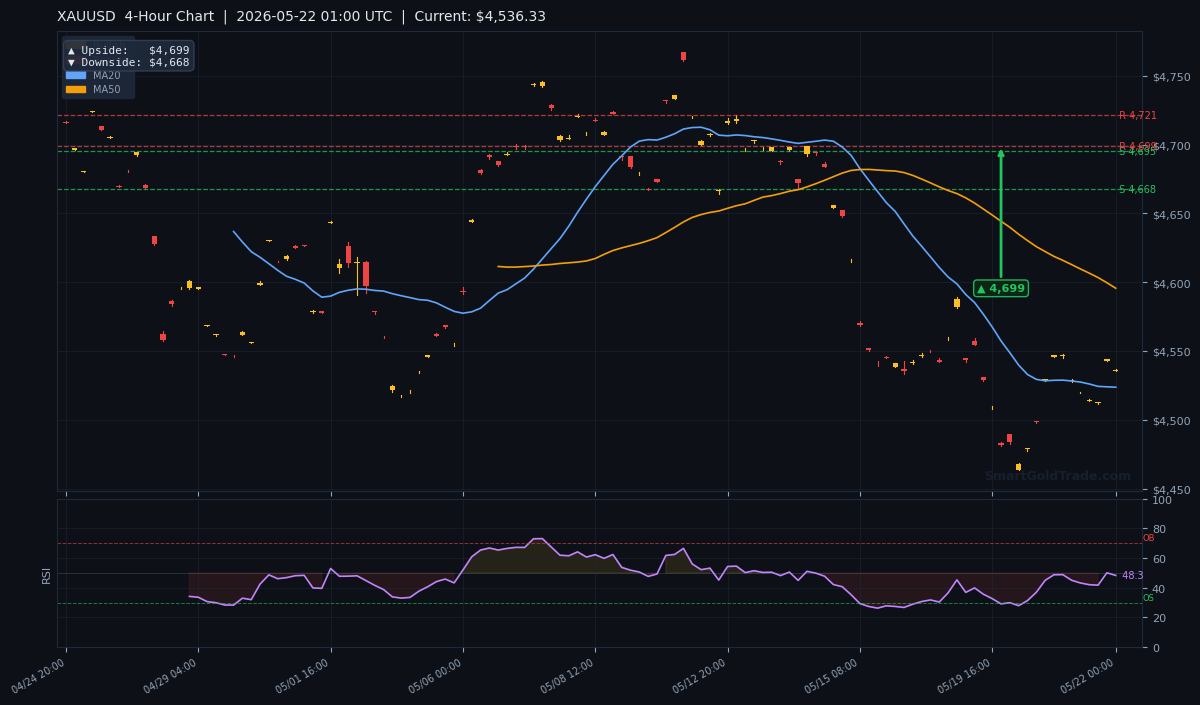1200x705 pixels.
Task: Click the RSI axis 80 label
Action: coord(1159,530)
